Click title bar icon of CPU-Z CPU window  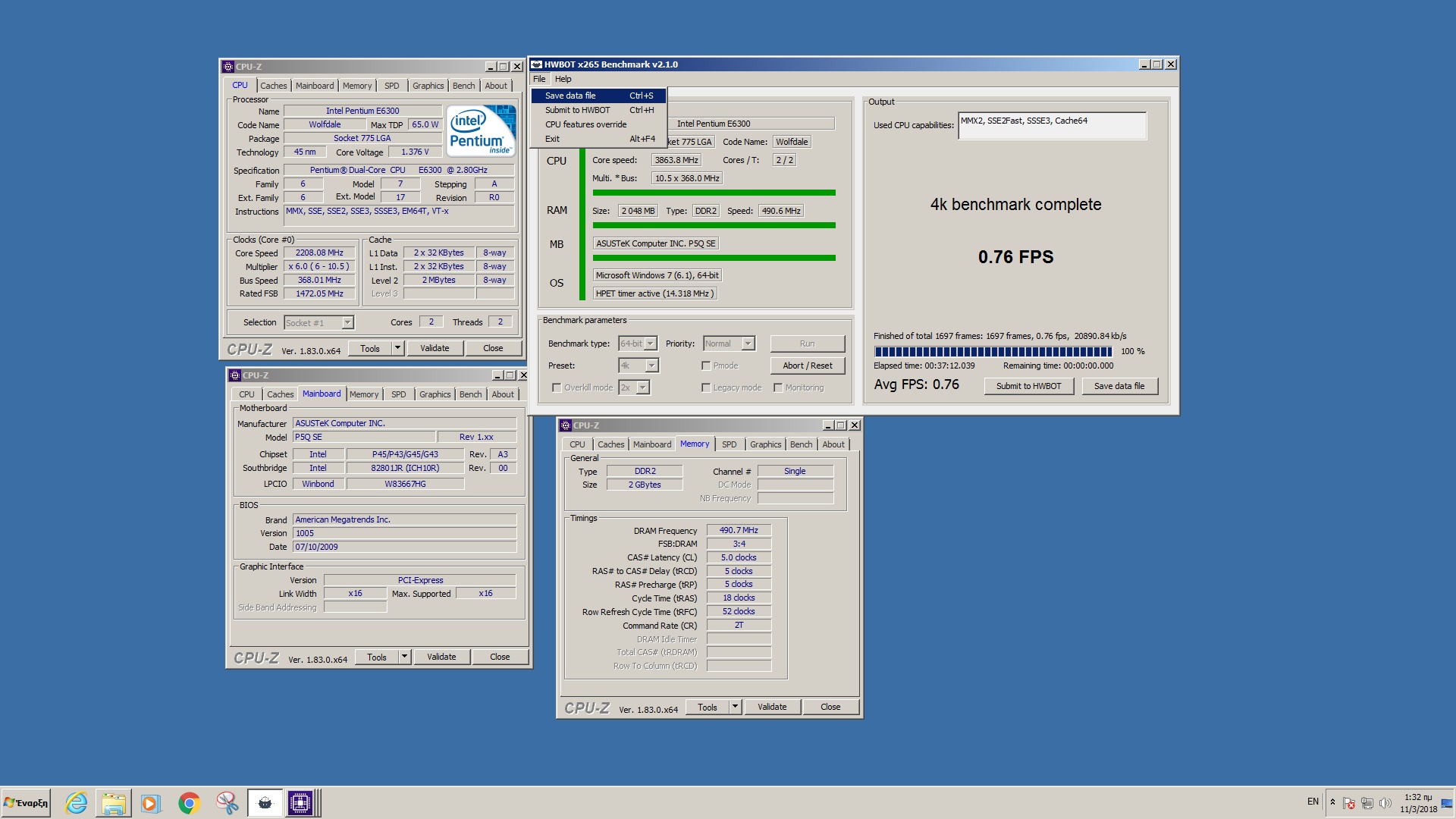click(228, 67)
